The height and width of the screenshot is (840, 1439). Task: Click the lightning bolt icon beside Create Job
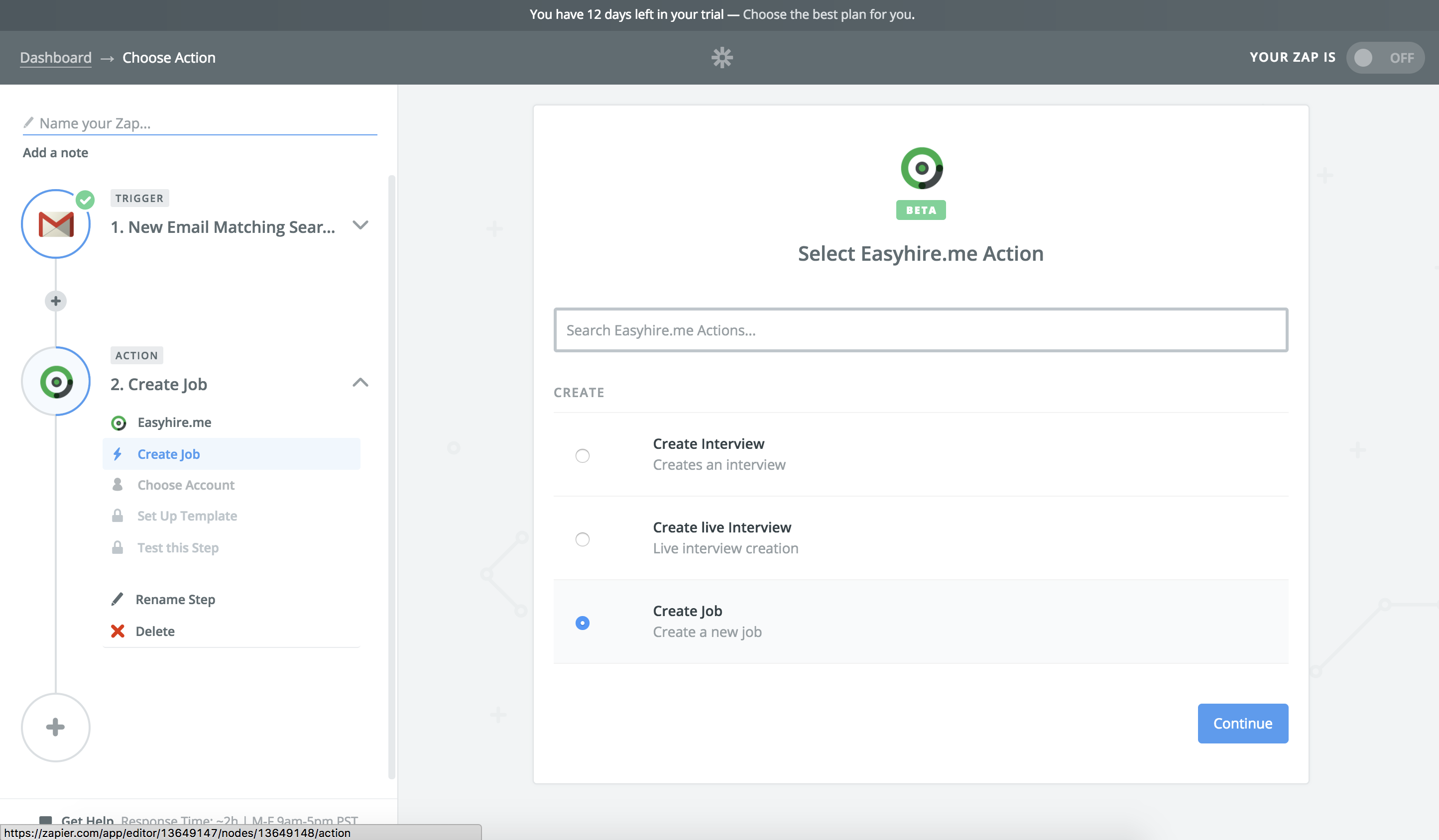point(118,454)
